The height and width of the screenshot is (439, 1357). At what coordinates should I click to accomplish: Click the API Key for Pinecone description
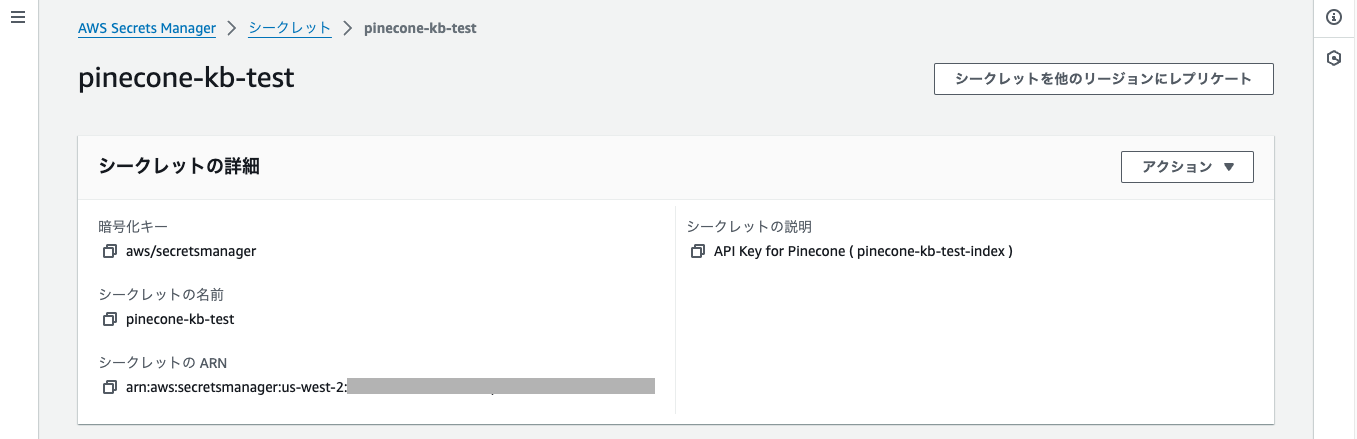[863, 252]
